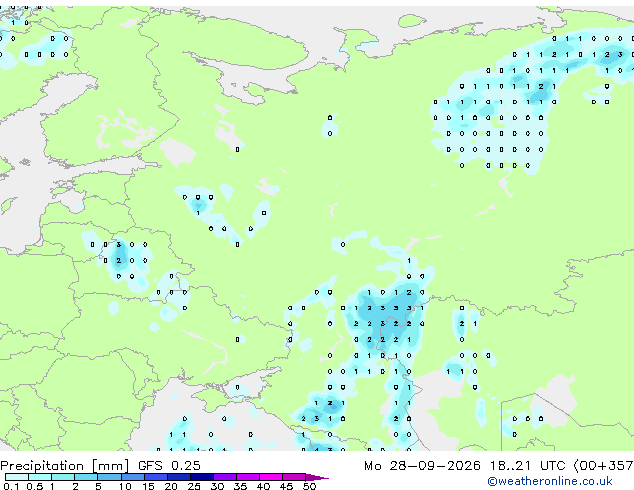Click the 18..21 UTC time label

click(x=527, y=466)
